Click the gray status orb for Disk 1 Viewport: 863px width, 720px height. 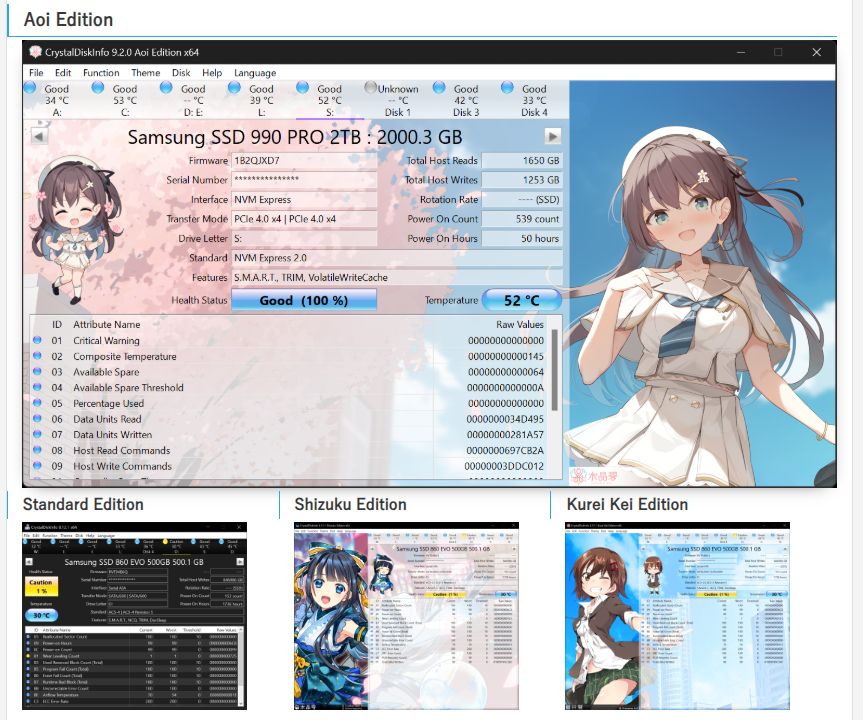click(x=370, y=88)
